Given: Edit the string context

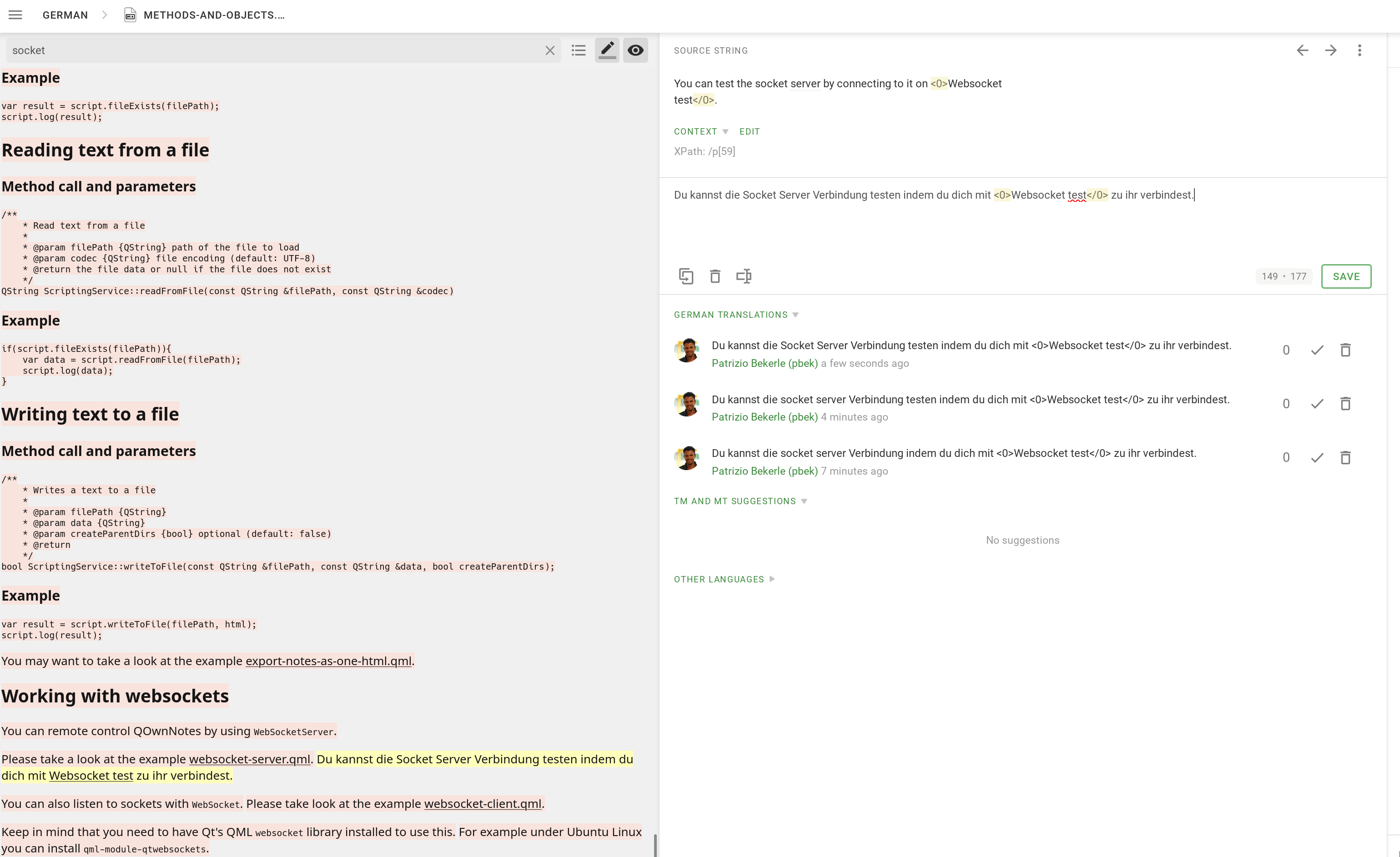Looking at the screenshot, I should click(750, 131).
